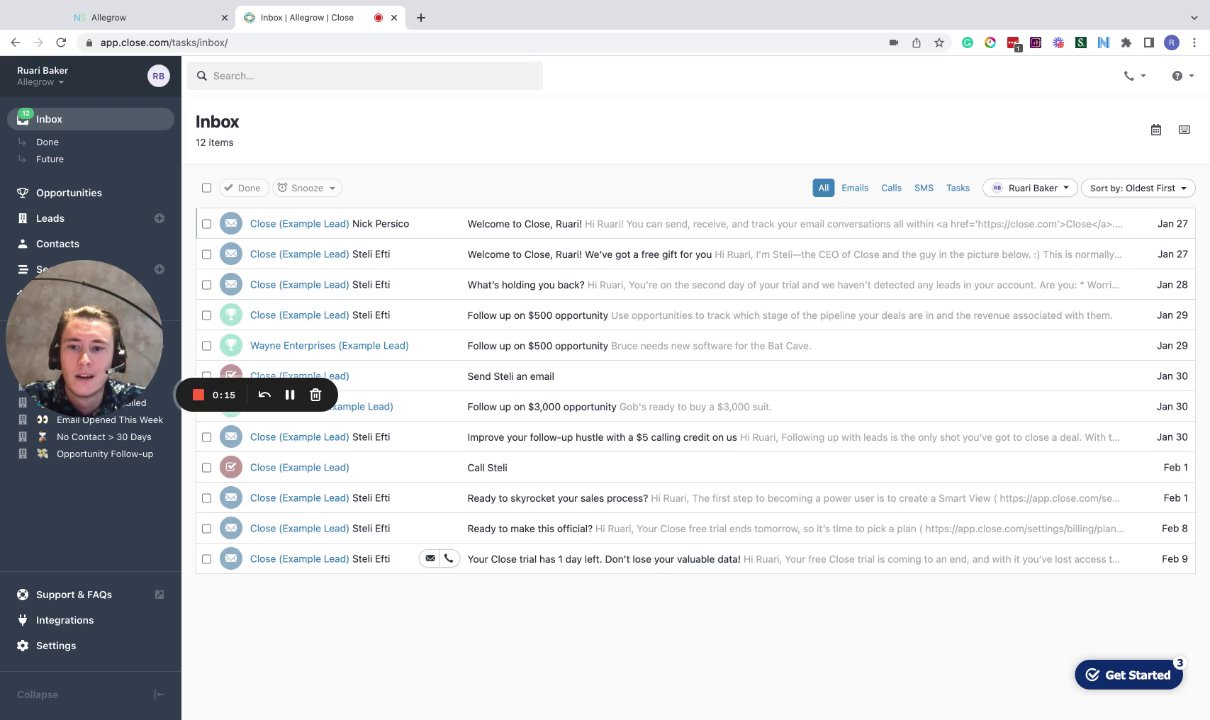Image resolution: width=1210 pixels, height=720 pixels.
Task: Check the Call Steli task row
Action: click(207, 468)
